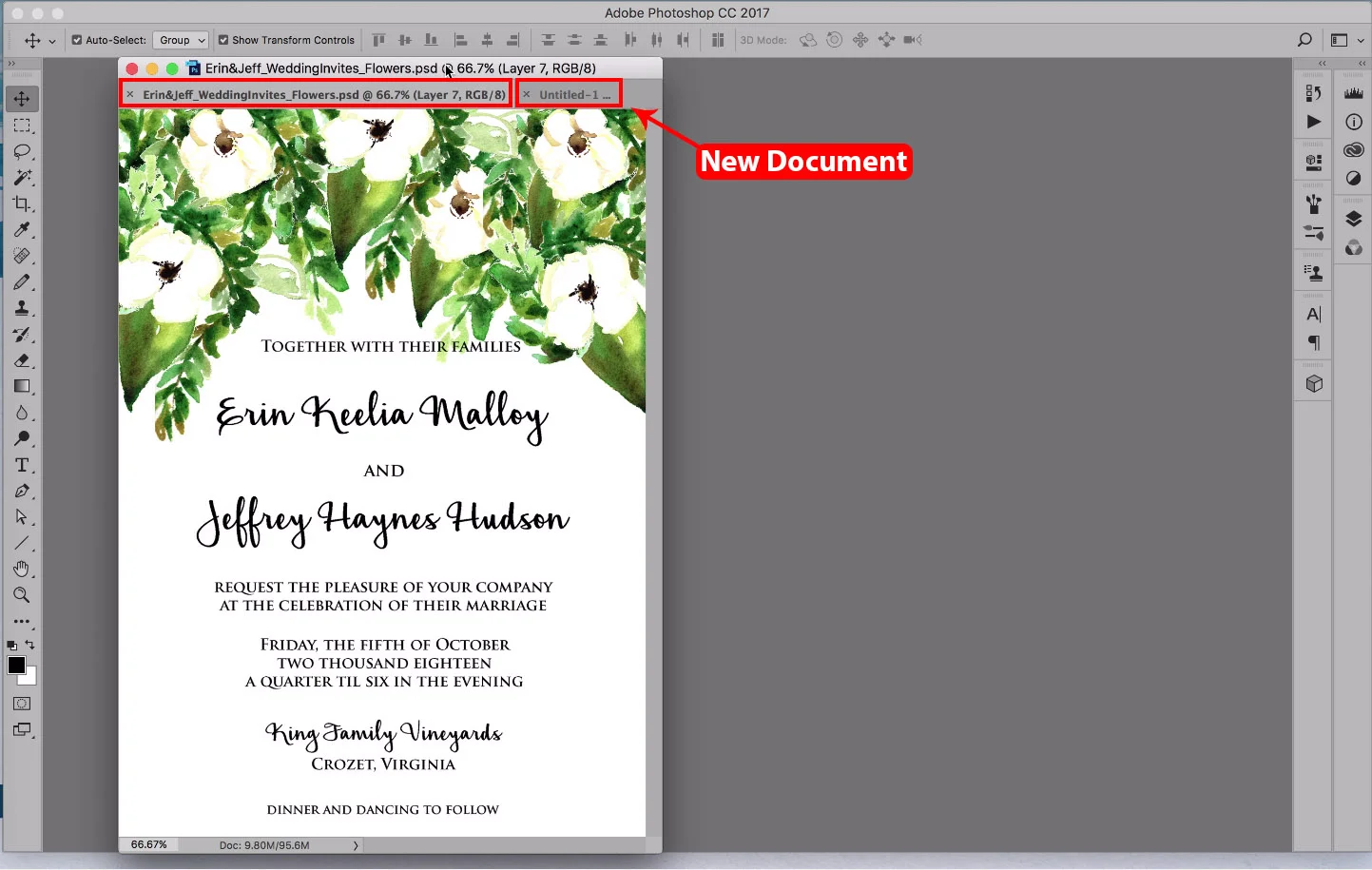The height and width of the screenshot is (870, 1372).
Task: Select the Blur tool
Action: coord(22,413)
